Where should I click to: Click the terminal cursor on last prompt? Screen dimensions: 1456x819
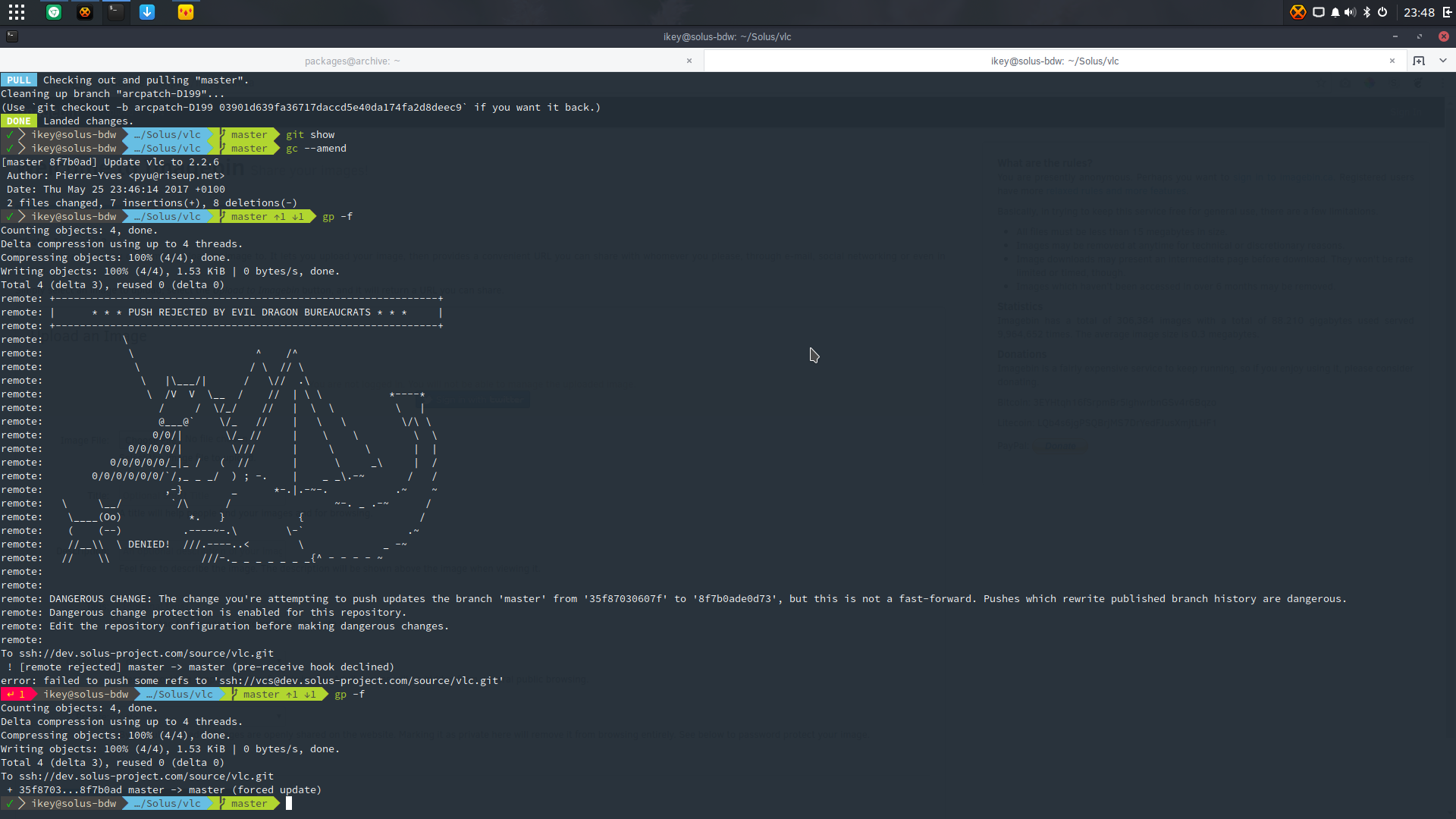(x=289, y=803)
